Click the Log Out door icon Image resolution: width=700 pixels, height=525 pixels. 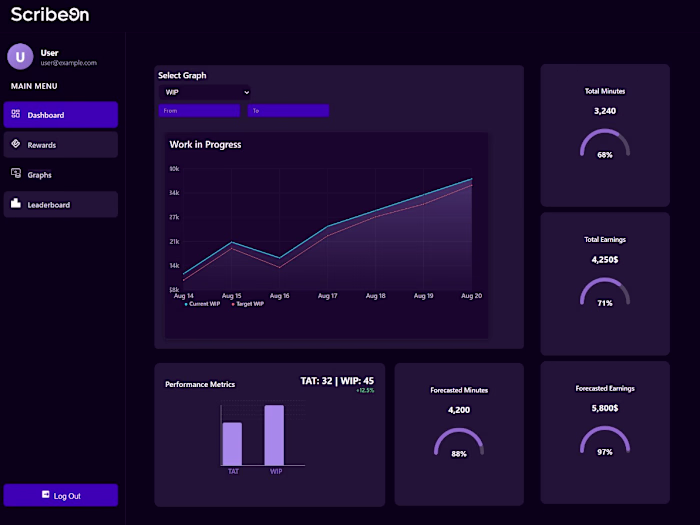(x=46, y=494)
